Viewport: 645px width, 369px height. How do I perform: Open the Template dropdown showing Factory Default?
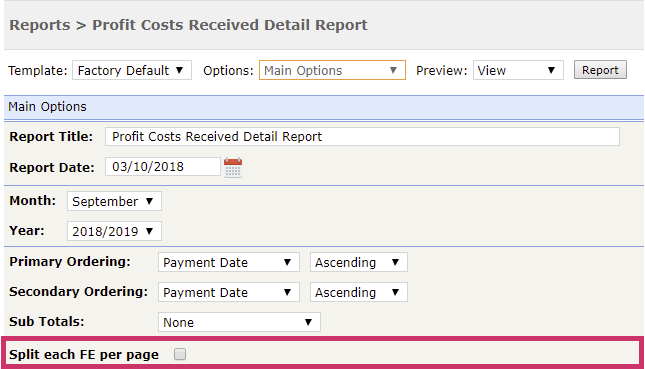tap(132, 70)
